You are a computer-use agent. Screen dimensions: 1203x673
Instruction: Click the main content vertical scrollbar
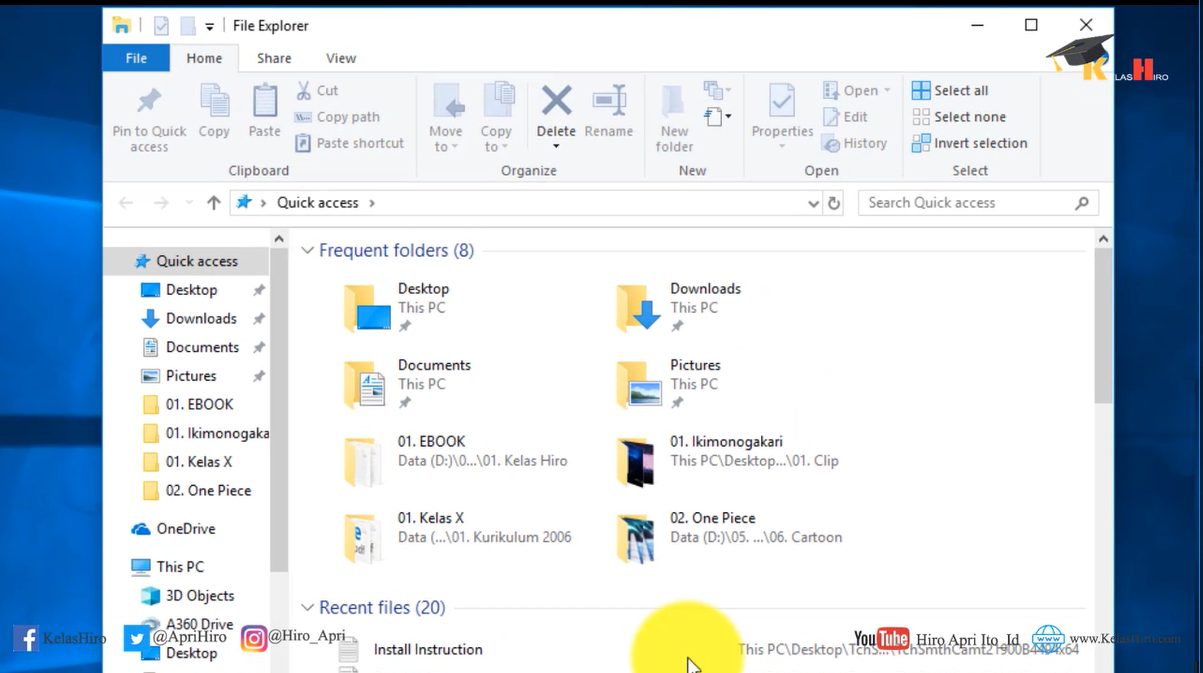[1103, 325]
